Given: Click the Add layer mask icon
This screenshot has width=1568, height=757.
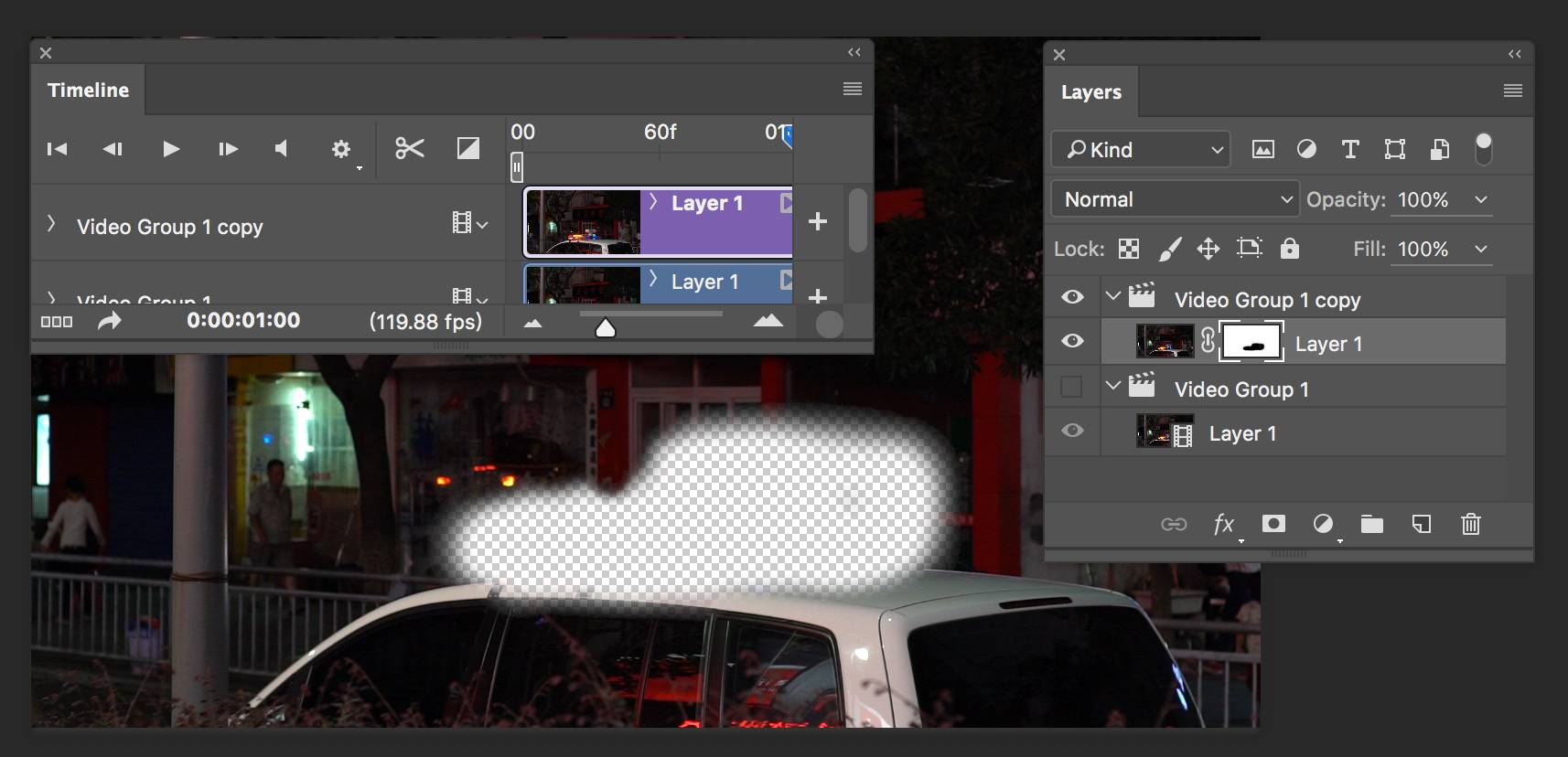Looking at the screenshot, I should [1273, 524].
